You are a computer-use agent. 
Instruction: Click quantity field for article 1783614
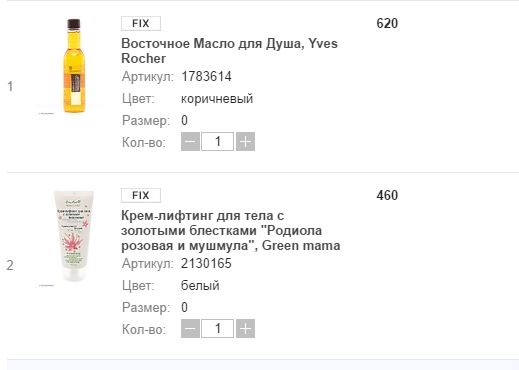click(217, 142)
